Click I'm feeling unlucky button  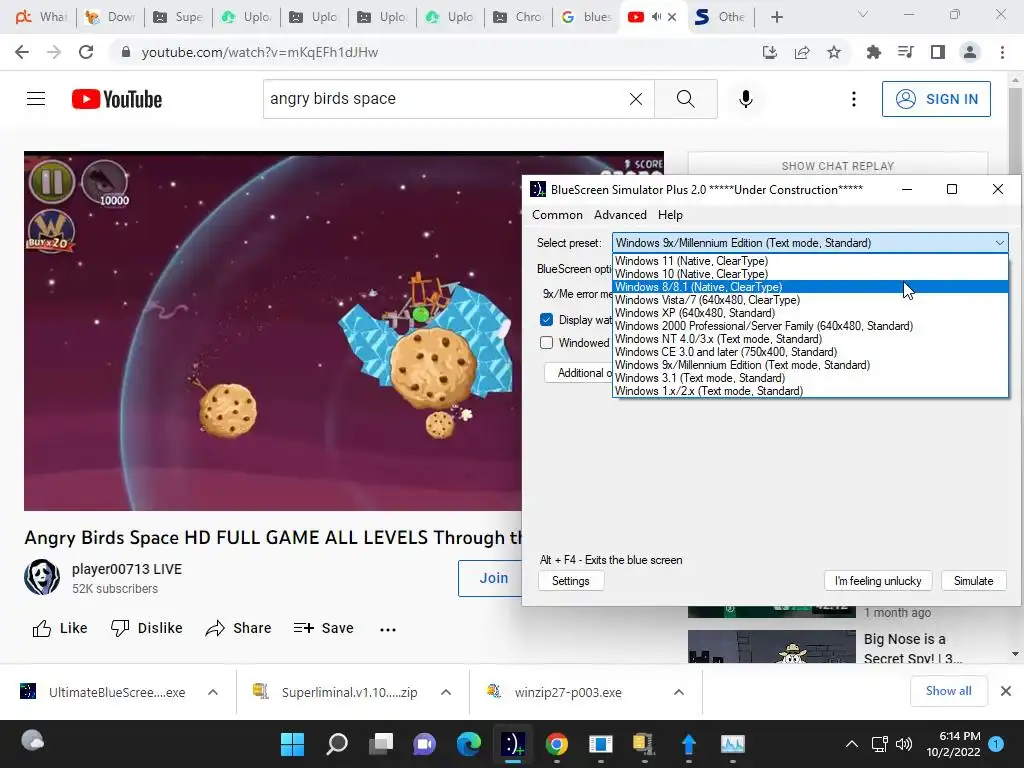[878, 581]
